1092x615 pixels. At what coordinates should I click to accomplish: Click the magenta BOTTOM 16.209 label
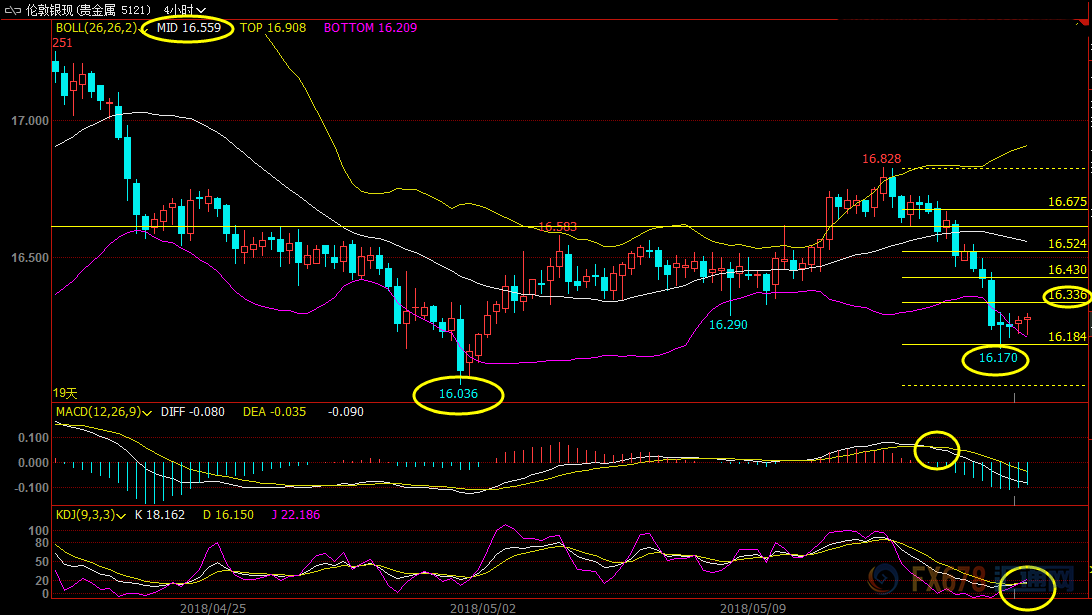370,28
